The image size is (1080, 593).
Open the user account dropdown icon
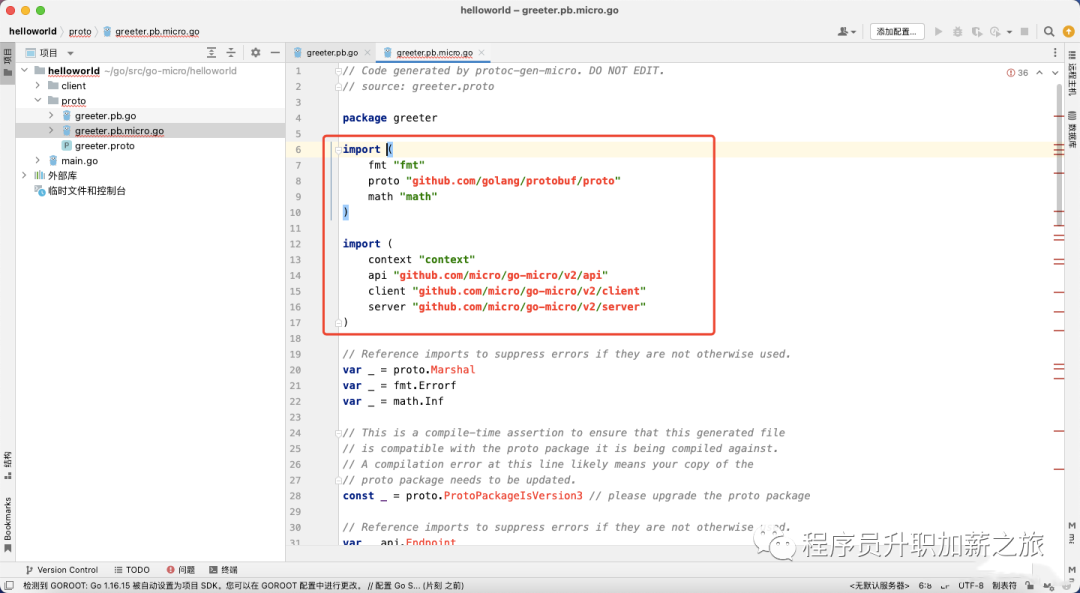coord(847,32)
